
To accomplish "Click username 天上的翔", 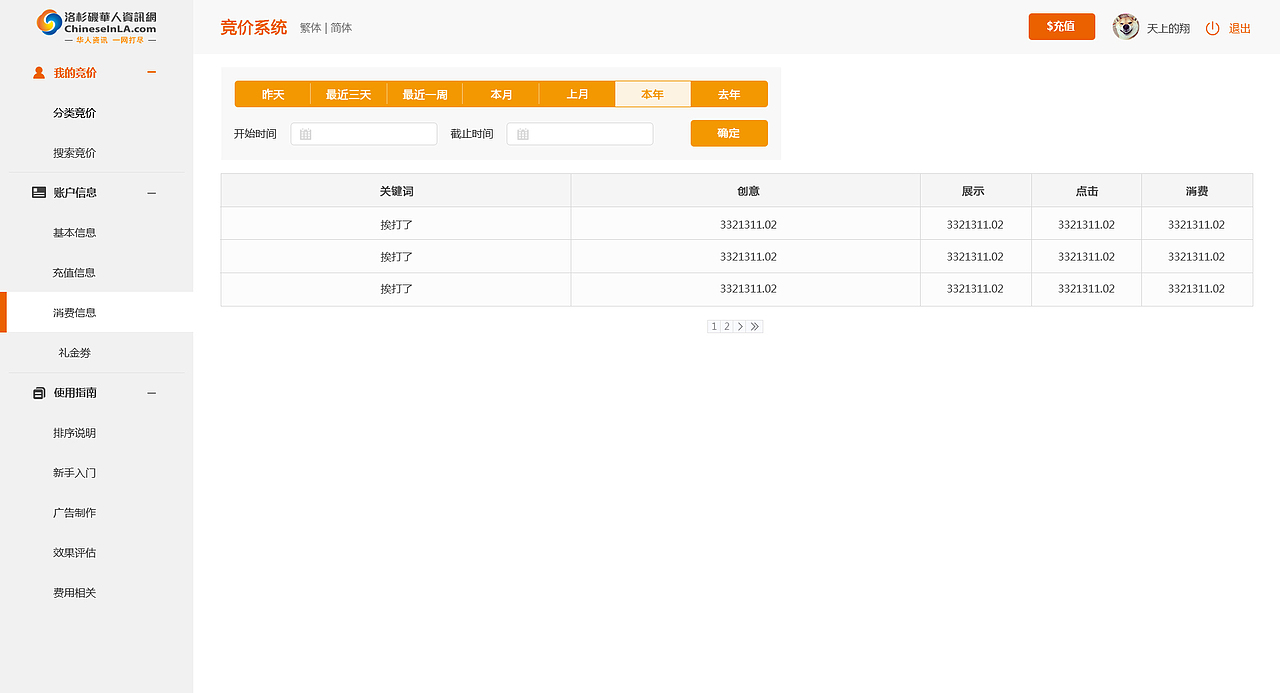I will [x=1168, y=28].
